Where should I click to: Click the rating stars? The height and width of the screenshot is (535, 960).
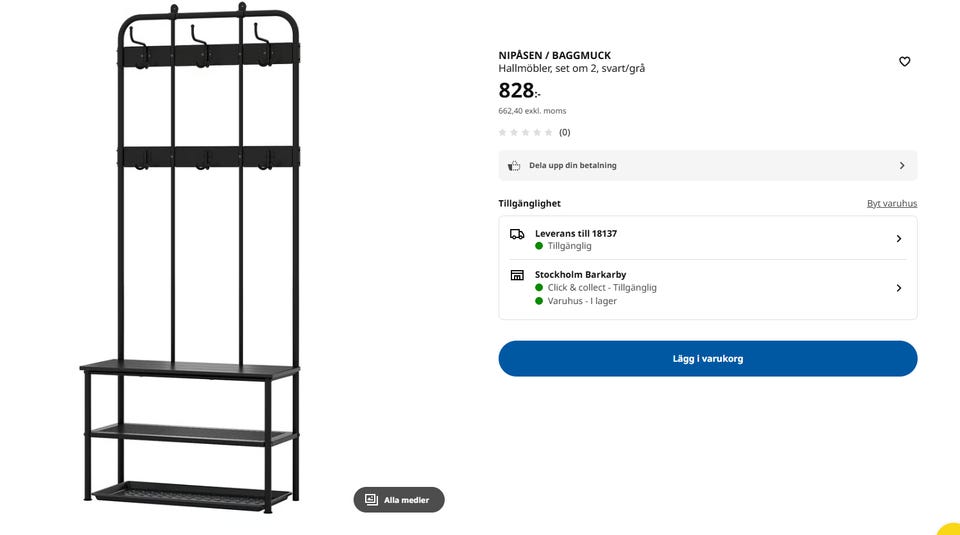pos(525,132)
